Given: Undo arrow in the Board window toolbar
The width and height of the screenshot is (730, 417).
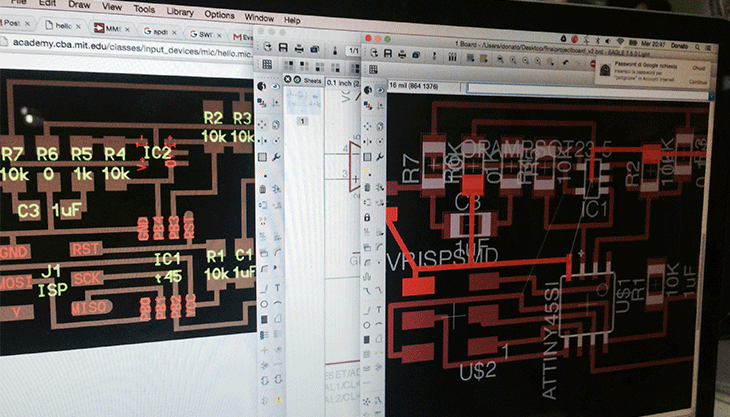Looking at the screenshot, I should (x=566, y=63).
